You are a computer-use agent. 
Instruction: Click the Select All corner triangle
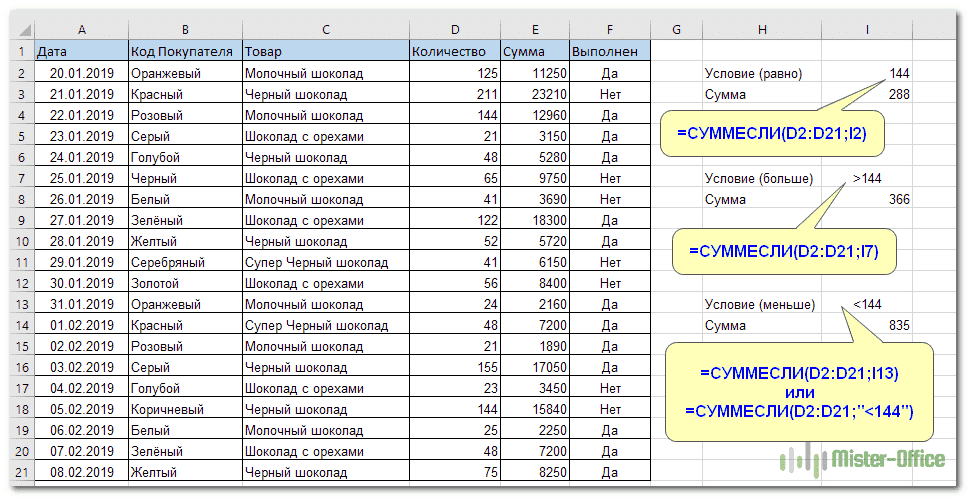(x=21, y=30)
